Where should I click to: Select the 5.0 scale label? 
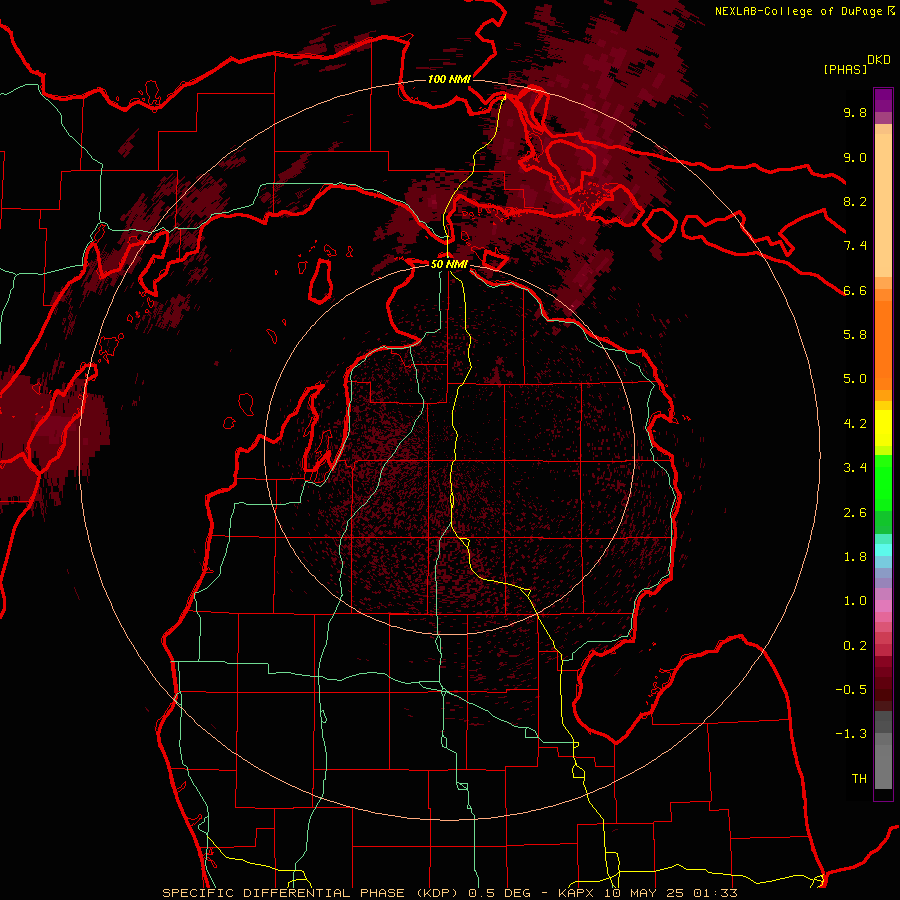tap(855, 379)
